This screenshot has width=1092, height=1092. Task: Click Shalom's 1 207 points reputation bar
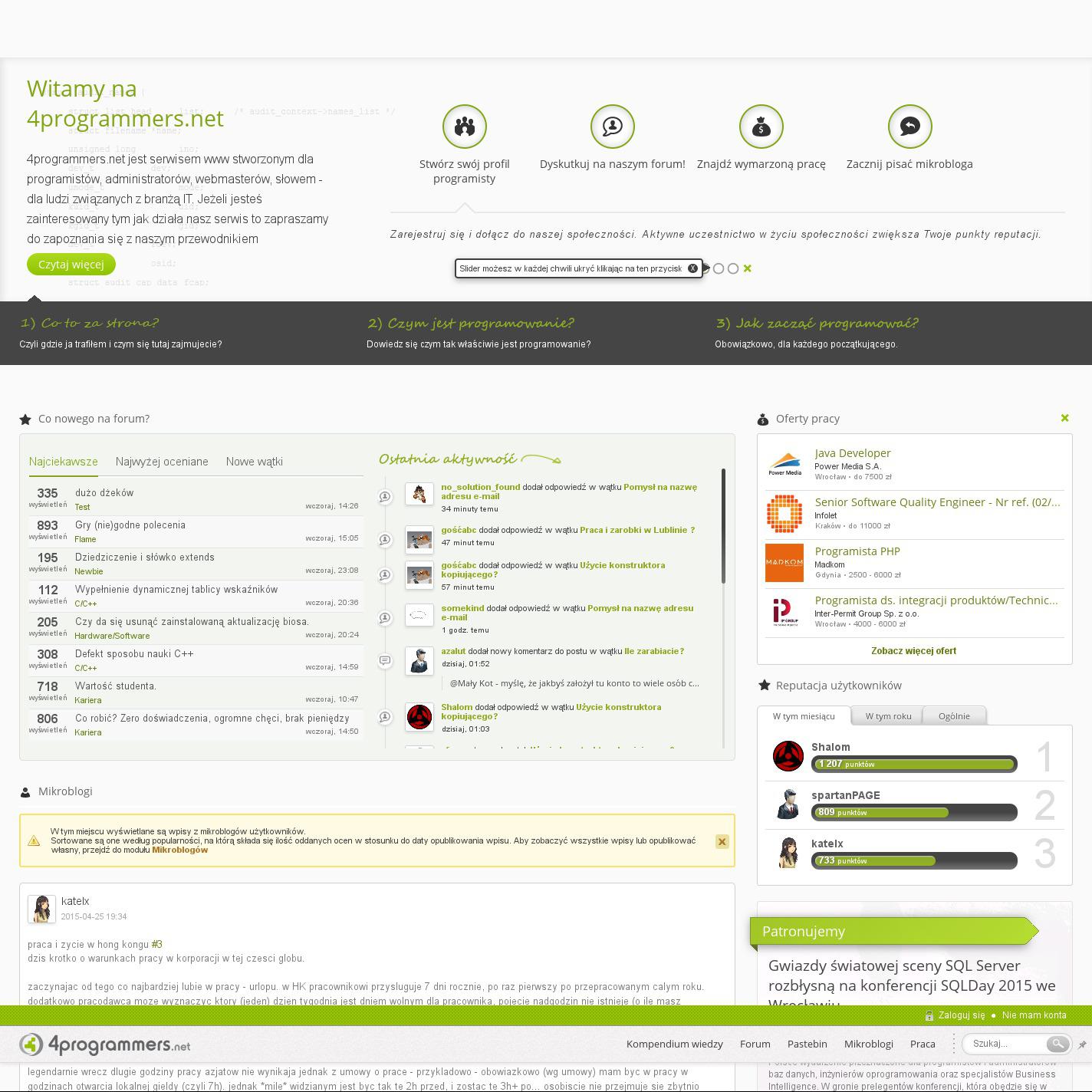coord(914,764)
